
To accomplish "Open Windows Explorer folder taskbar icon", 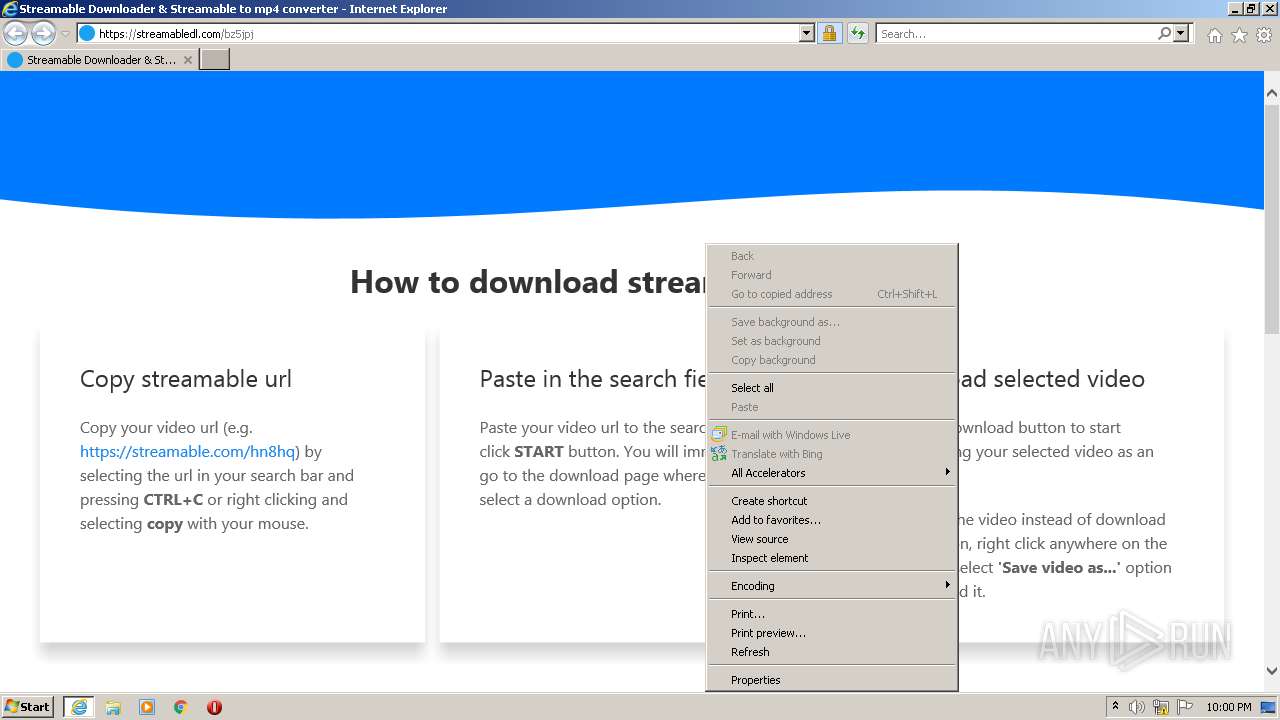I will pos(113,707).
